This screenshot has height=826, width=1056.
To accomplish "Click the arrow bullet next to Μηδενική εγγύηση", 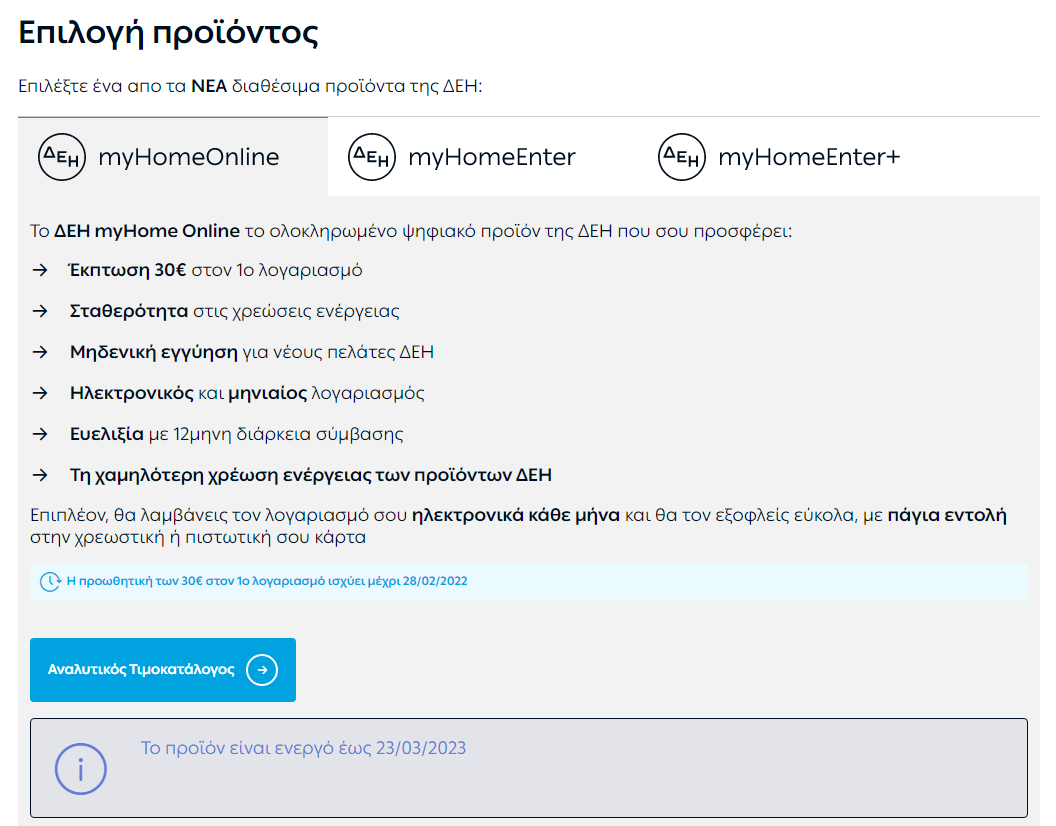I will pos(40,352).
